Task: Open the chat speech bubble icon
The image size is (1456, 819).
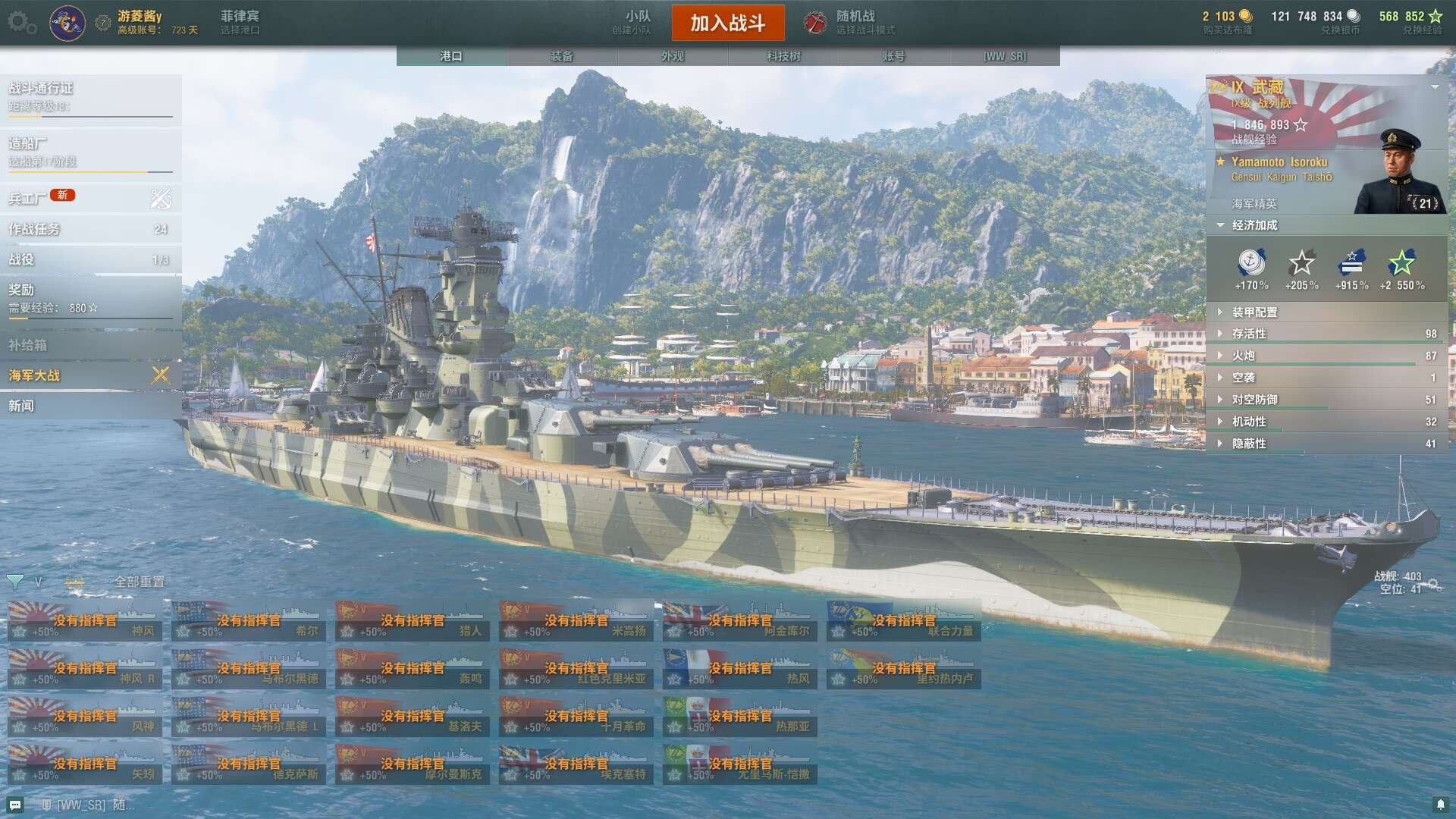Action: [x=15, y=805]
